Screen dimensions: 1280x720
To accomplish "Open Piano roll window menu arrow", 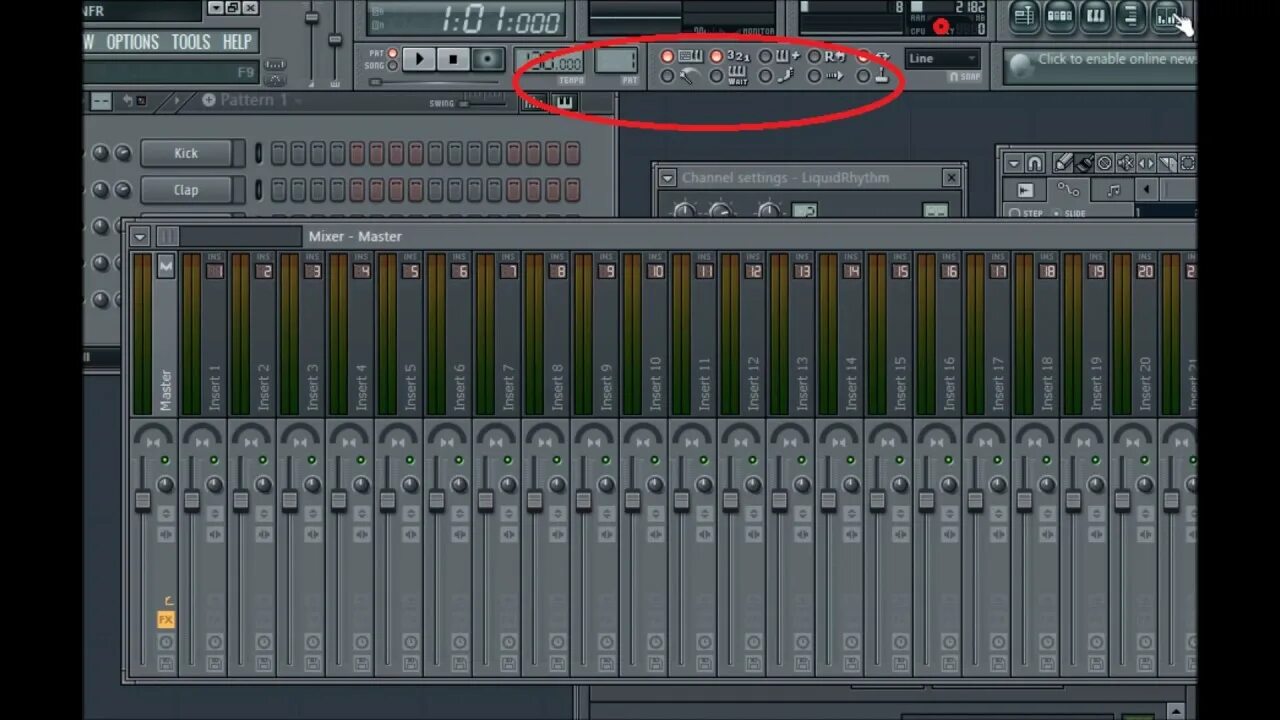I will pyautogui.click(x=1014, y=163).
